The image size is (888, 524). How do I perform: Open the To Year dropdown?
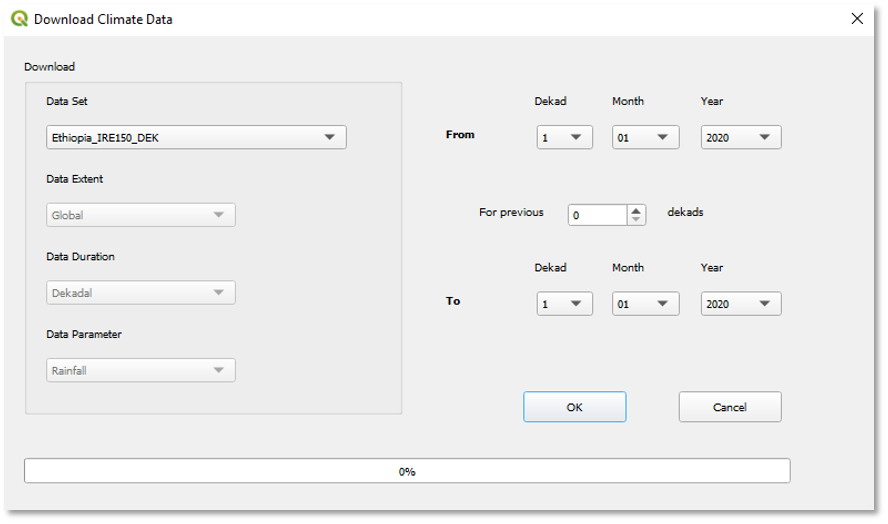(x=740, y=304)
